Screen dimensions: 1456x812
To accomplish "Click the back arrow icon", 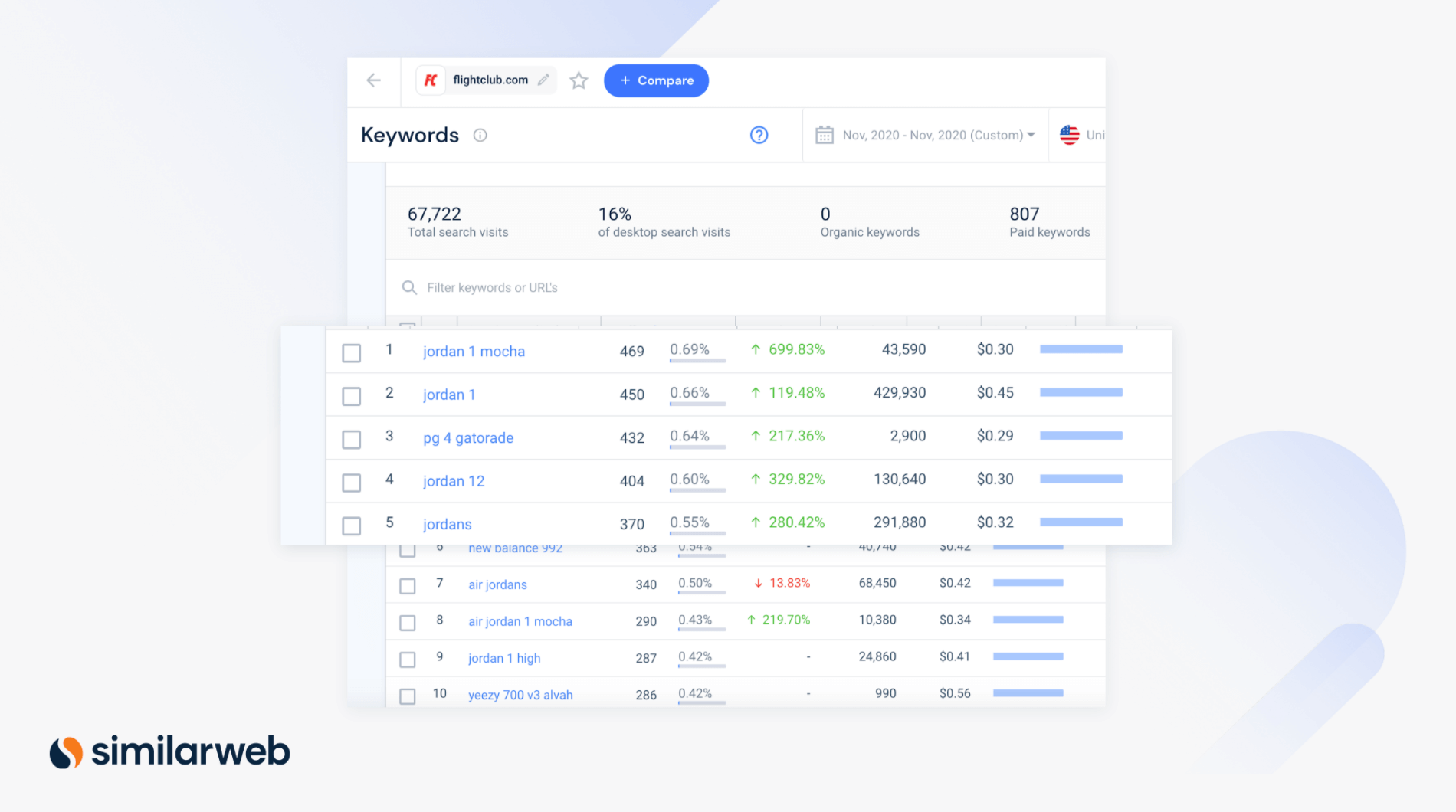I will tap(373, 80).
